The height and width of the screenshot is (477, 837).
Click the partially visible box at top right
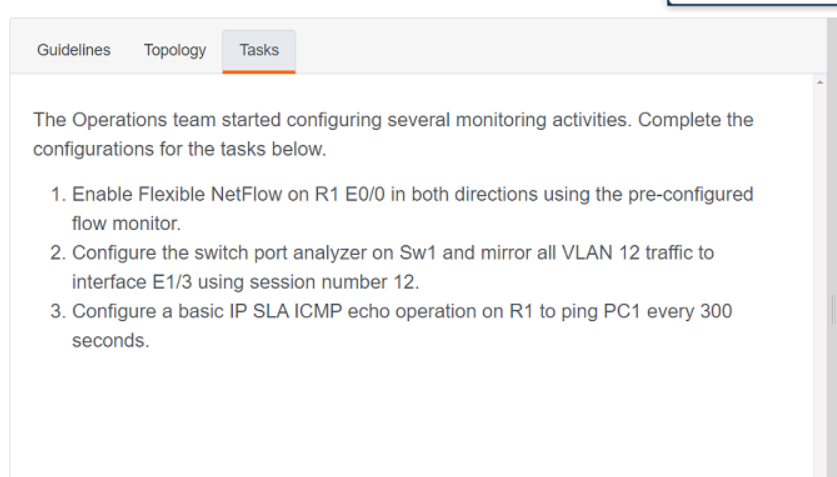point(752,3)
